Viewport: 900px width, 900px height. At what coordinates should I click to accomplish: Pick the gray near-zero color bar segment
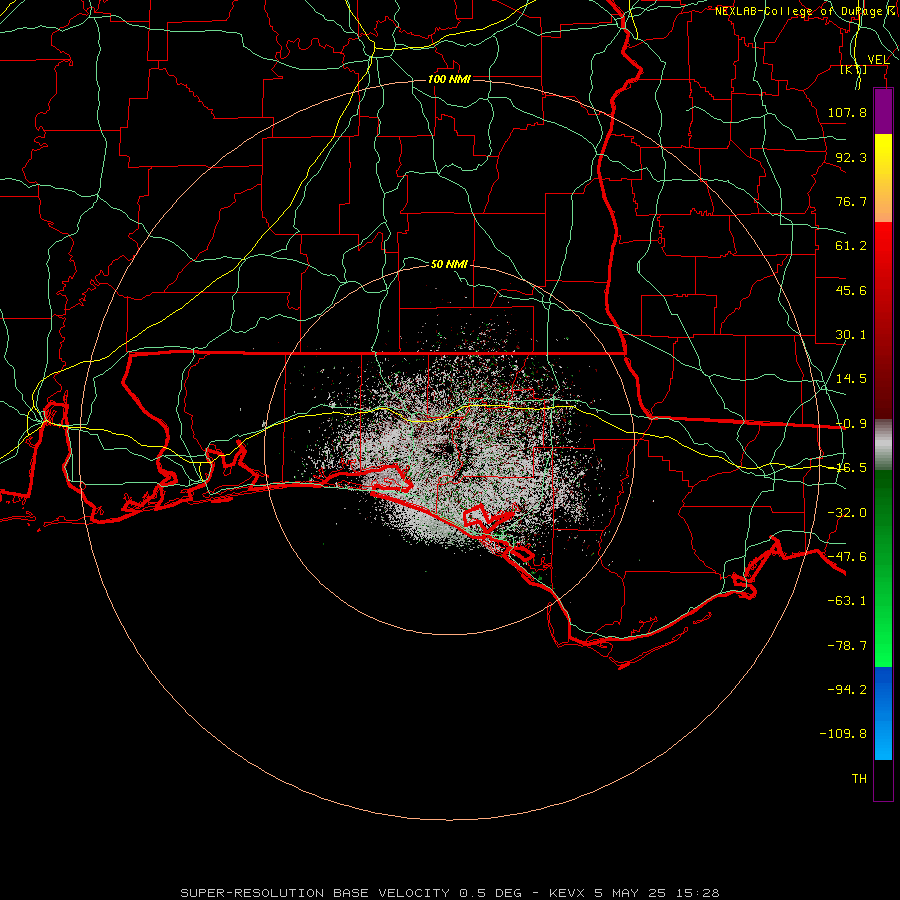[x=883, y=445]
